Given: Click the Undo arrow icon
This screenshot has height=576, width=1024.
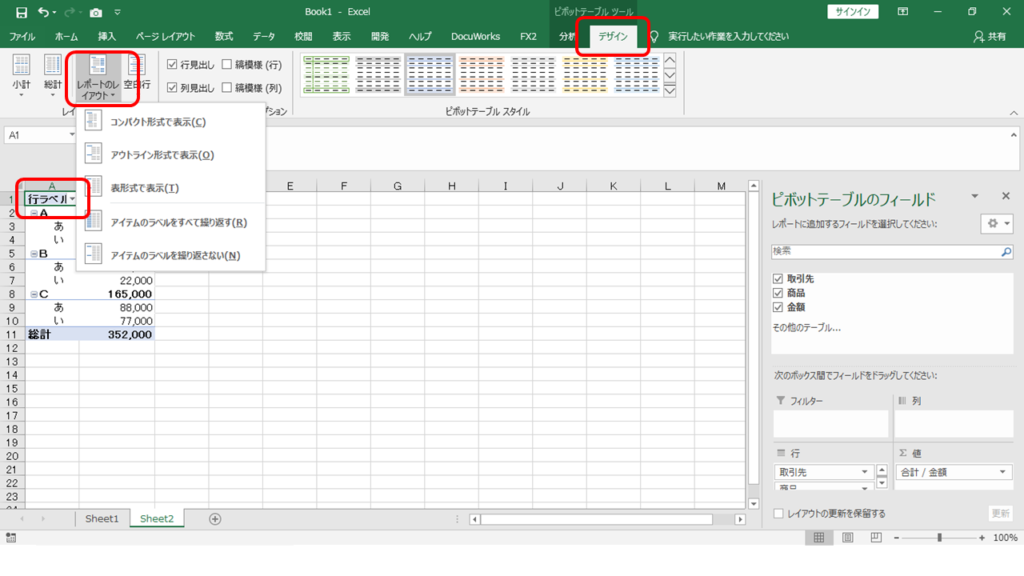Looking at the screenshot, I should 42,12.
